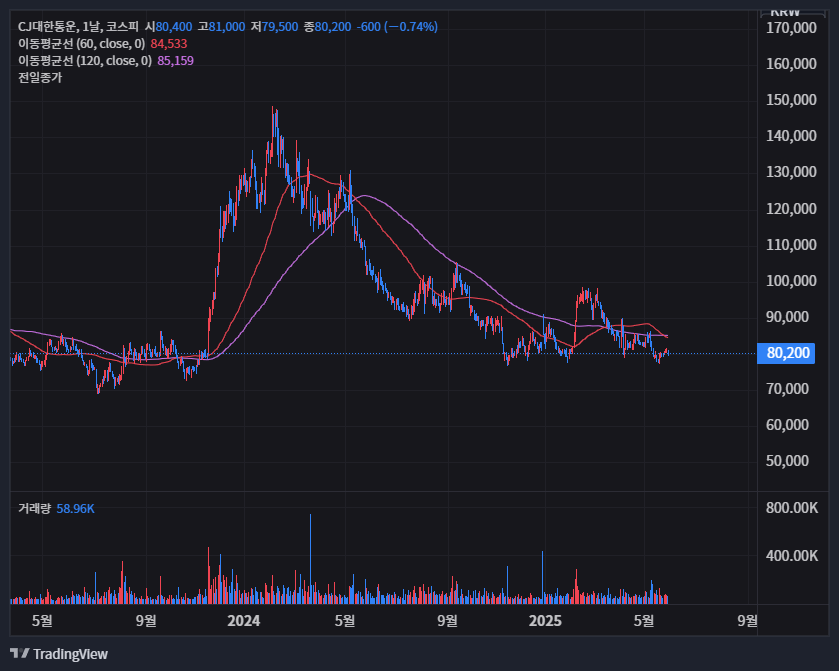Image resolution: width=839 pixels, height=671 pixels.
Task: Select the 거래량 volume legend
Action: click(x=34, y=508)
